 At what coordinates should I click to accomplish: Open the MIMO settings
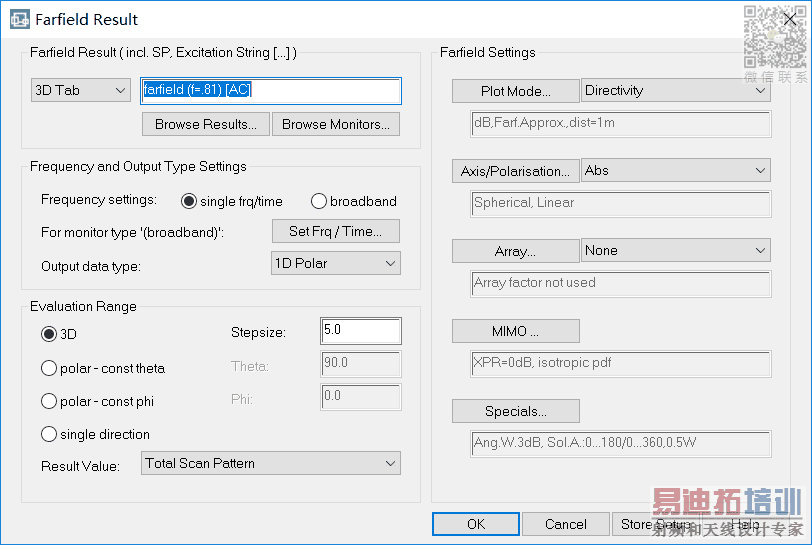click(x=515, y=331)
